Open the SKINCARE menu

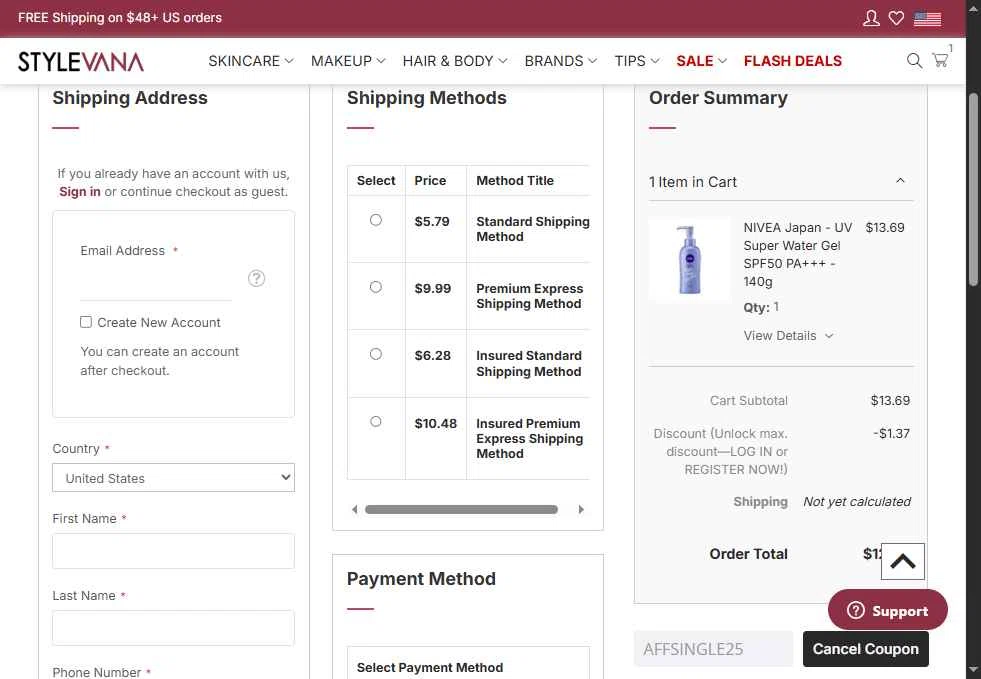250,61
